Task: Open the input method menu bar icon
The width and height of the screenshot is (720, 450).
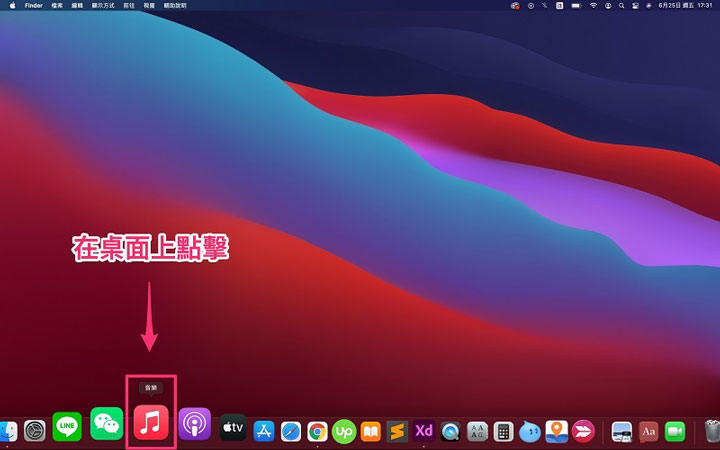Action: click(559, 6)
